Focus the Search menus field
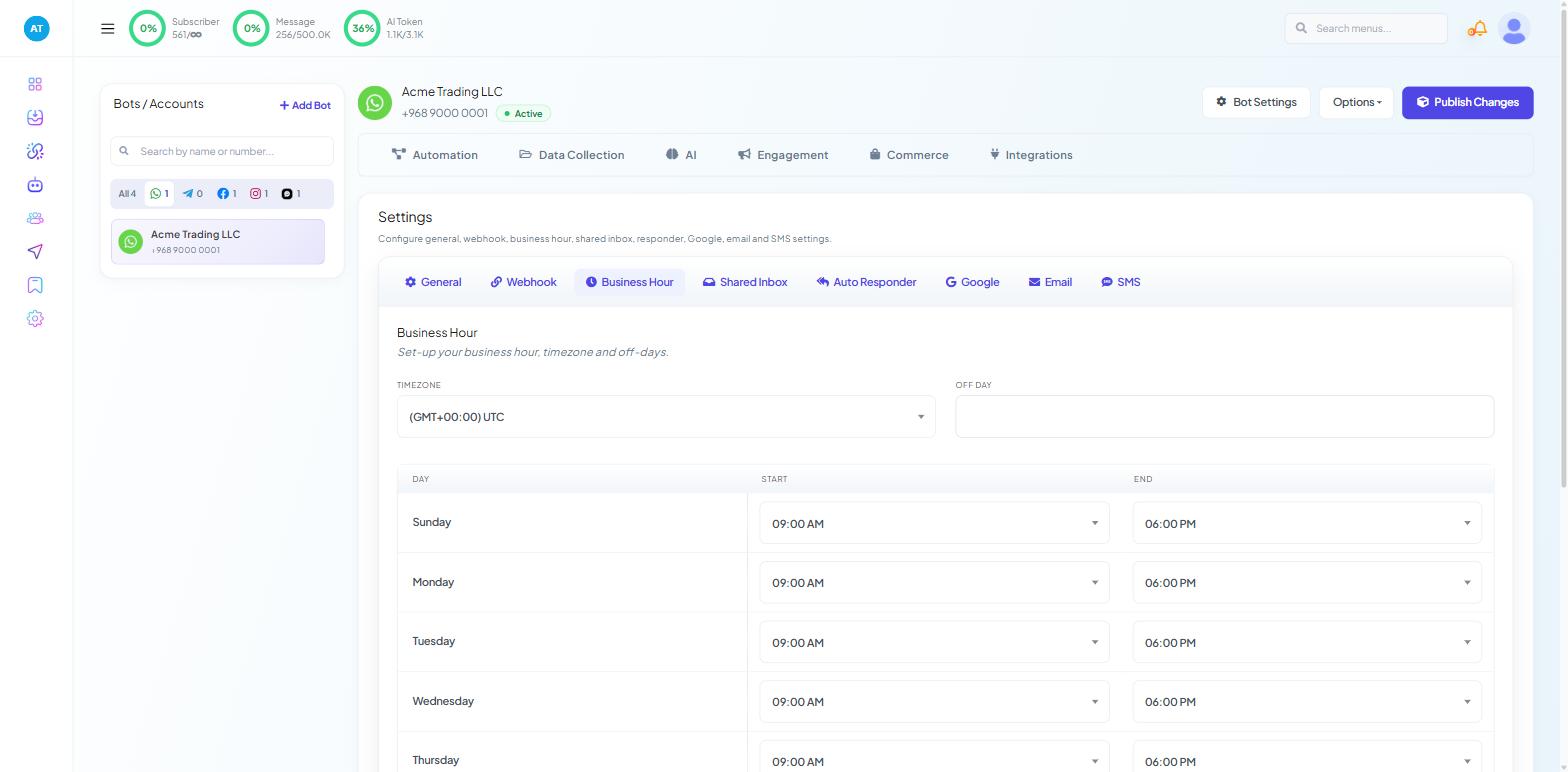 coord(1366,28)
